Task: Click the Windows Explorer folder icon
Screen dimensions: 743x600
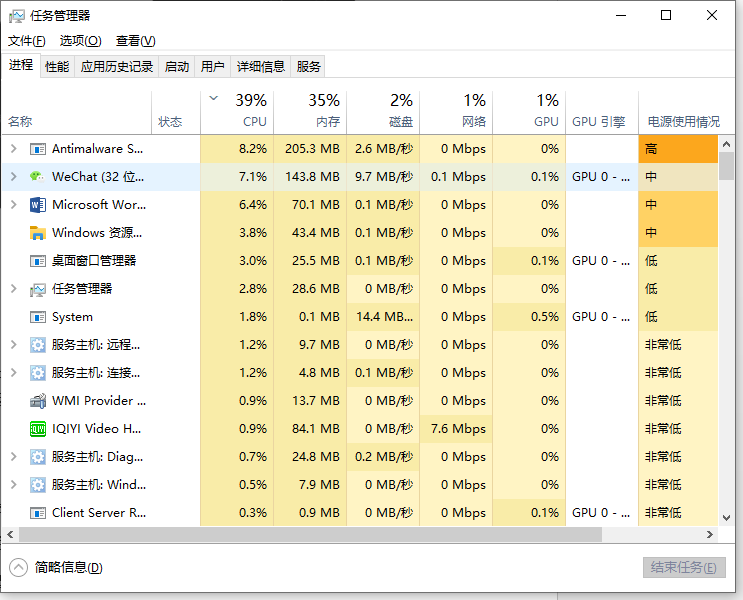Action: [x=37, y=233]
